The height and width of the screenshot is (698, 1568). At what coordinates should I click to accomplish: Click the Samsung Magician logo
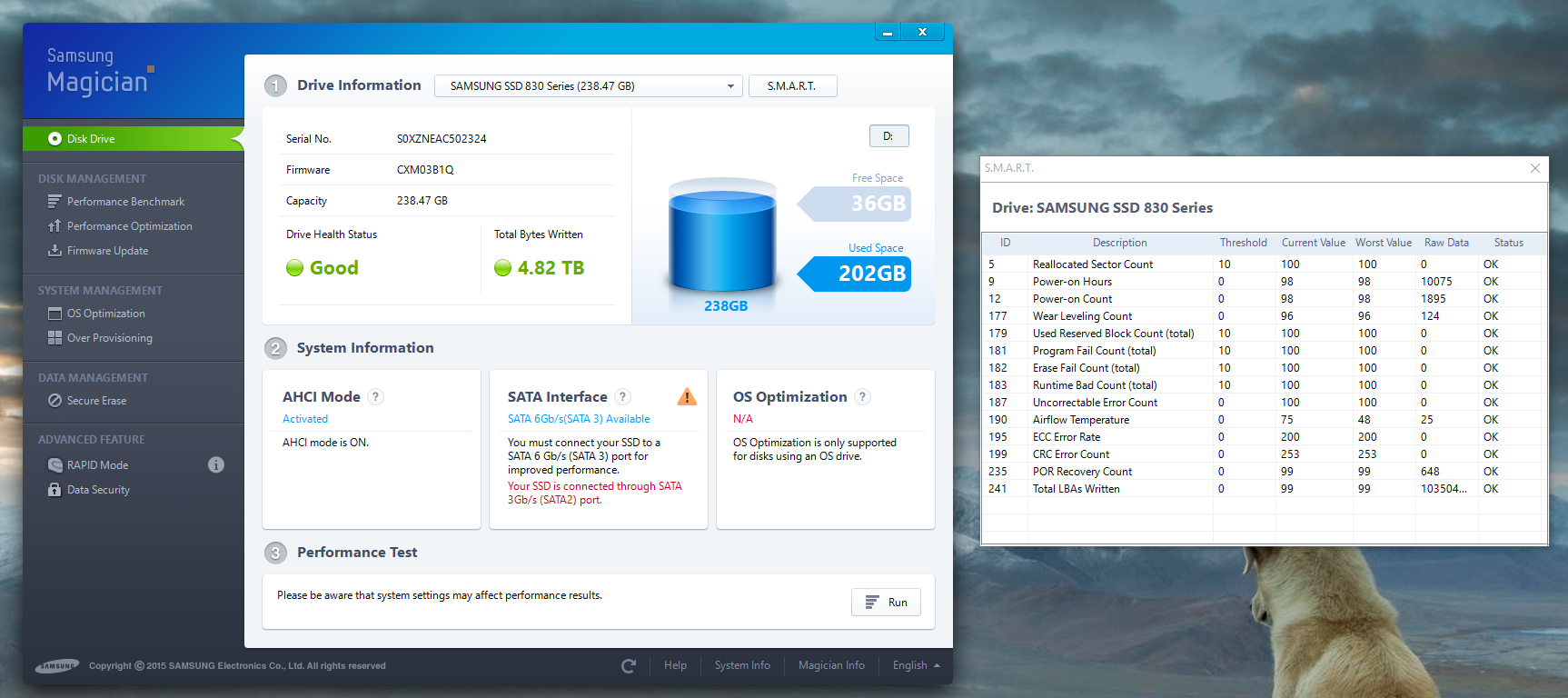tap(100, 71)
